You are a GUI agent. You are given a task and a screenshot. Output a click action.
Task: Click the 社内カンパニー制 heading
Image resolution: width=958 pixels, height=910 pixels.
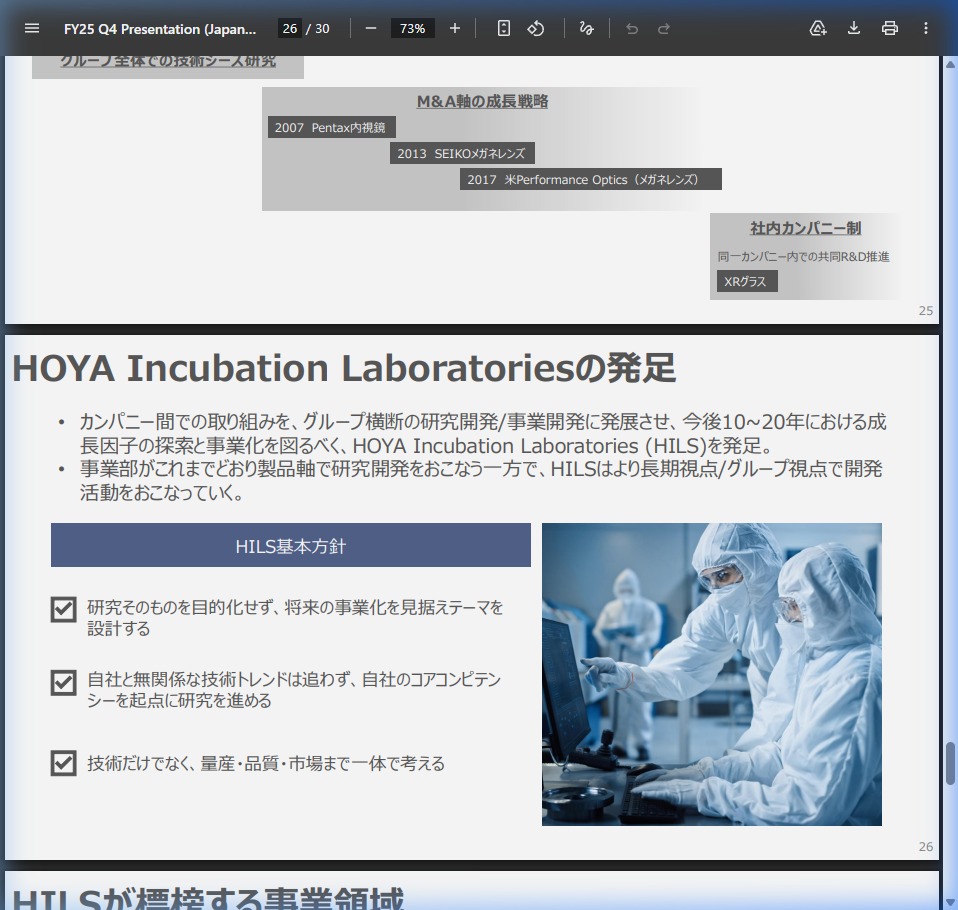[x=805, y=228]
